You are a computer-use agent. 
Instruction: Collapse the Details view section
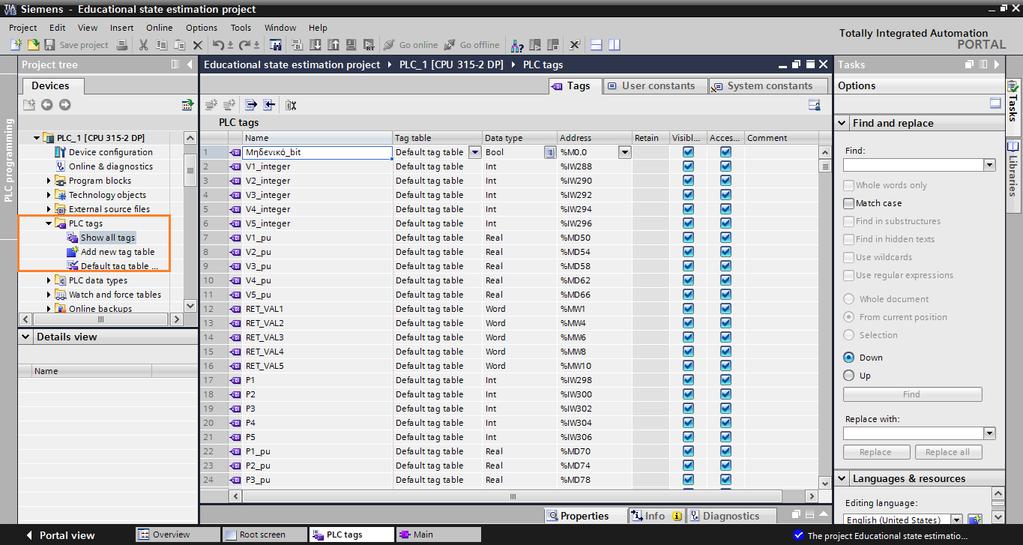click(x=26, y=337)
